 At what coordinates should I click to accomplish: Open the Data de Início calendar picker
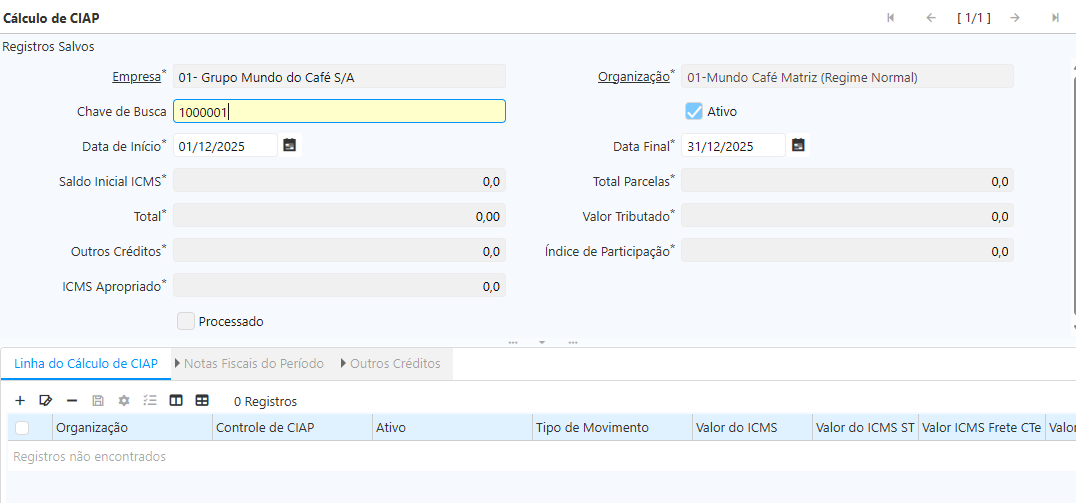(289, 145)
